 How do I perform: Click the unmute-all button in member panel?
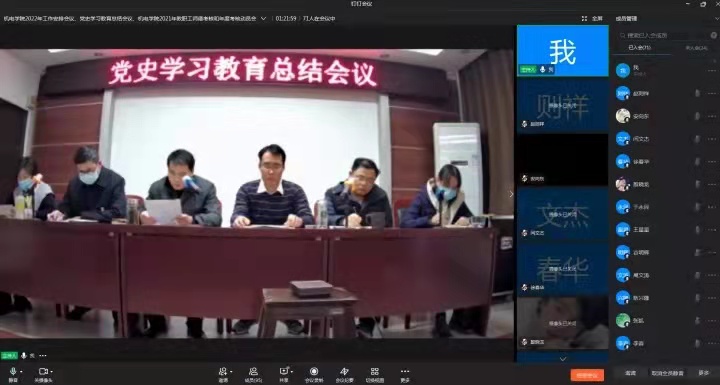pos(667,373)
